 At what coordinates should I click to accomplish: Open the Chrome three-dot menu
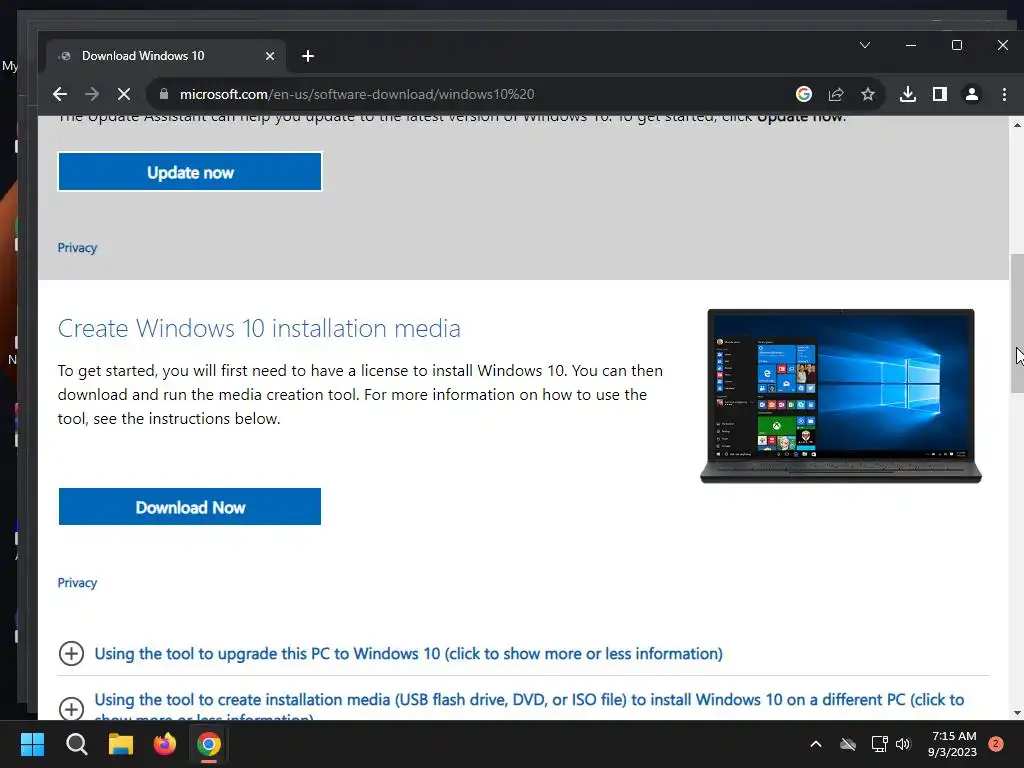click(1004, 94)
